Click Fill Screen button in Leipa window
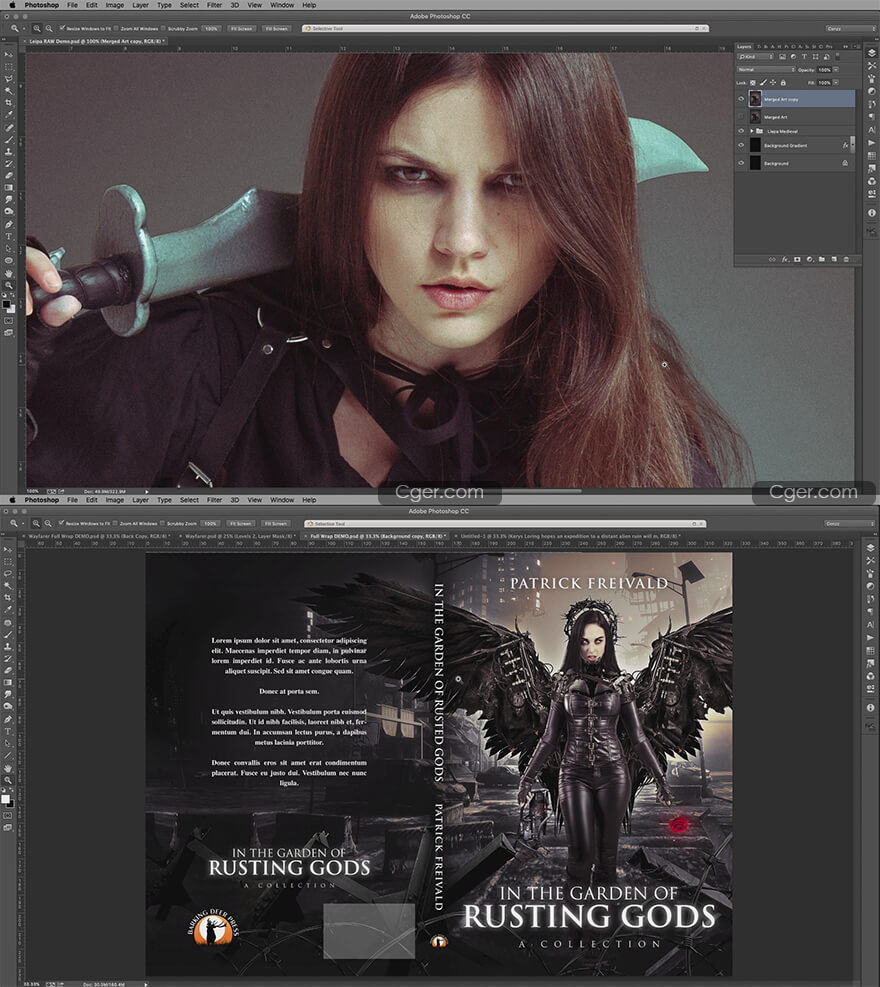This screenshot has width=880, height=987. pos(276,28)
